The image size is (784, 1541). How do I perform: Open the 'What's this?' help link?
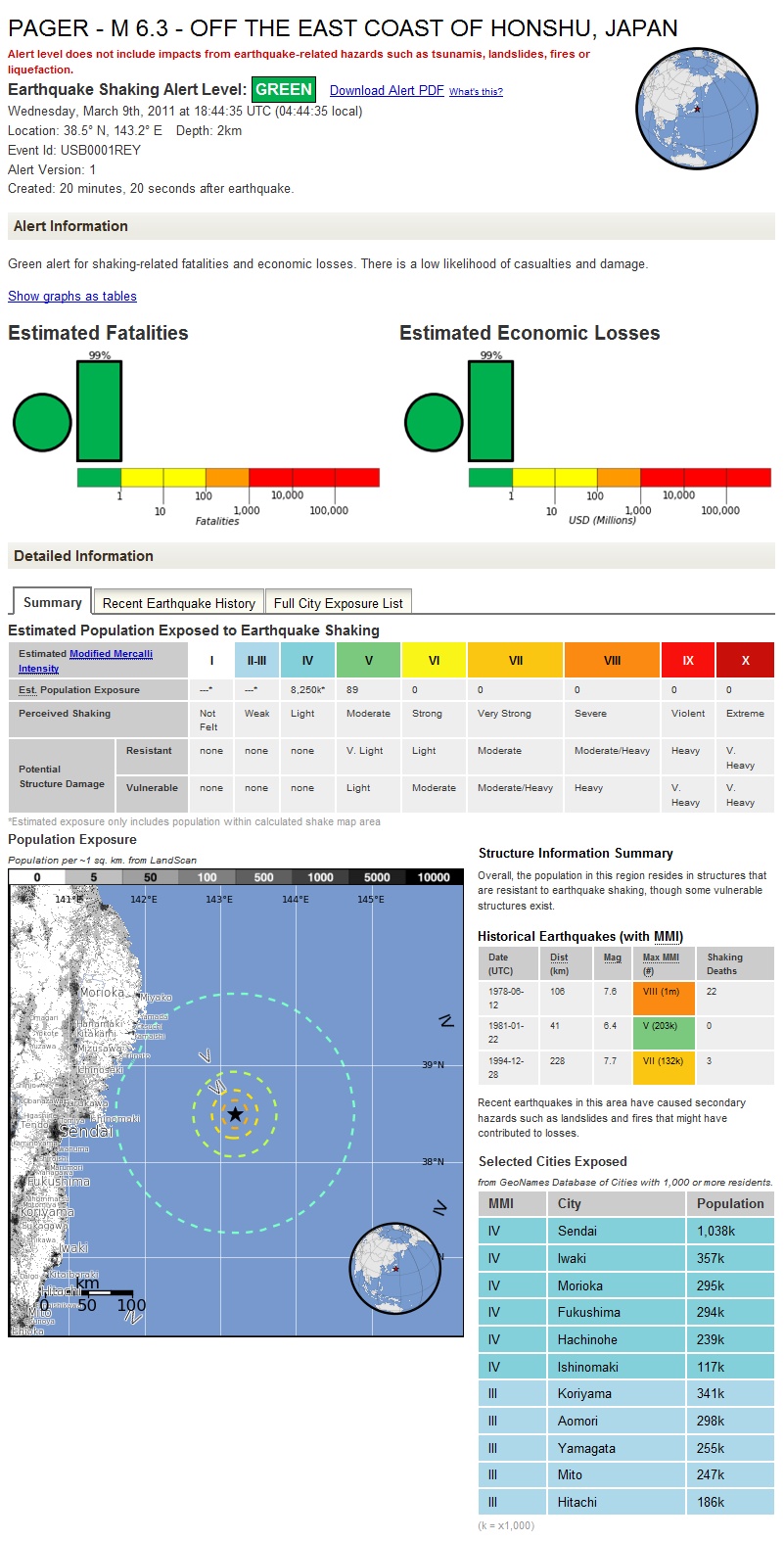(x=476, y=92)
